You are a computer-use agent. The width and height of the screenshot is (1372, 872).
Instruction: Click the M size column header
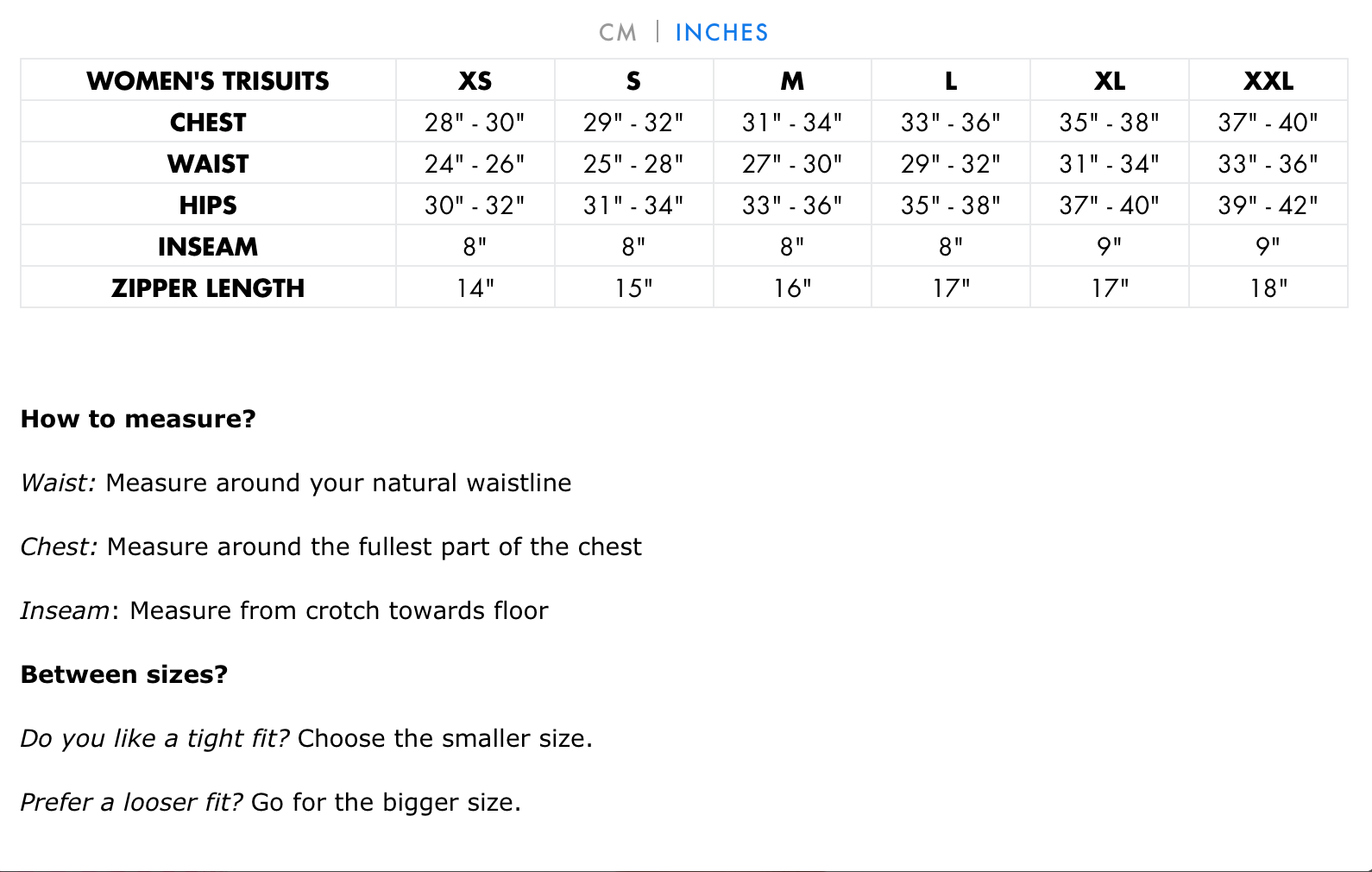(792, 80)
